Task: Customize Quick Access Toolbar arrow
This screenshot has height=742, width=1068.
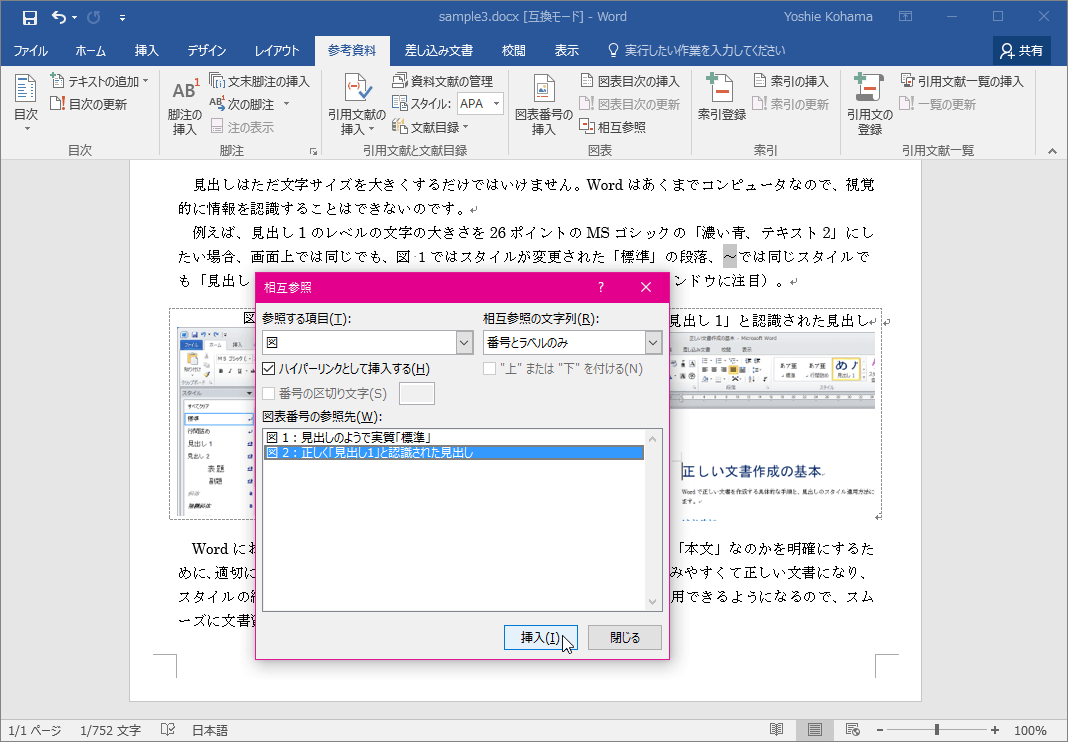Action: pyautogui.click(x=122, y=18)
